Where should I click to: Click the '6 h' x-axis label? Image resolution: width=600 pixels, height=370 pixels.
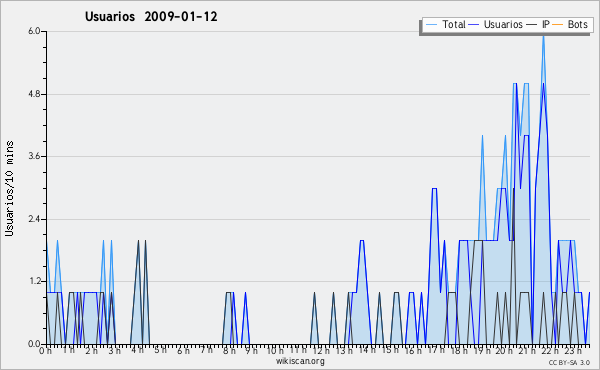[x=183, y=351]
